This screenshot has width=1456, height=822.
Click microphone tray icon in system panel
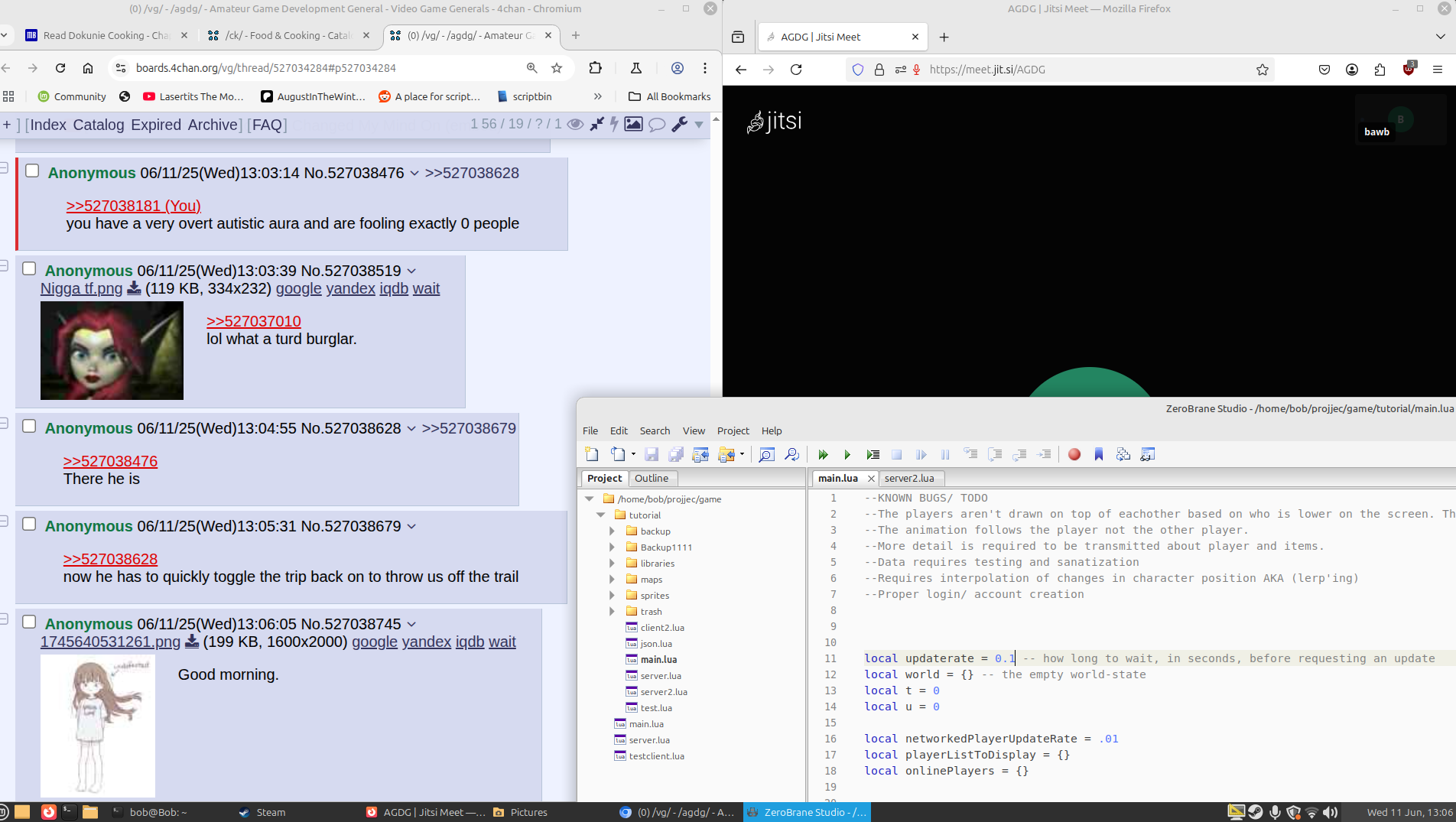(1275, 812)
